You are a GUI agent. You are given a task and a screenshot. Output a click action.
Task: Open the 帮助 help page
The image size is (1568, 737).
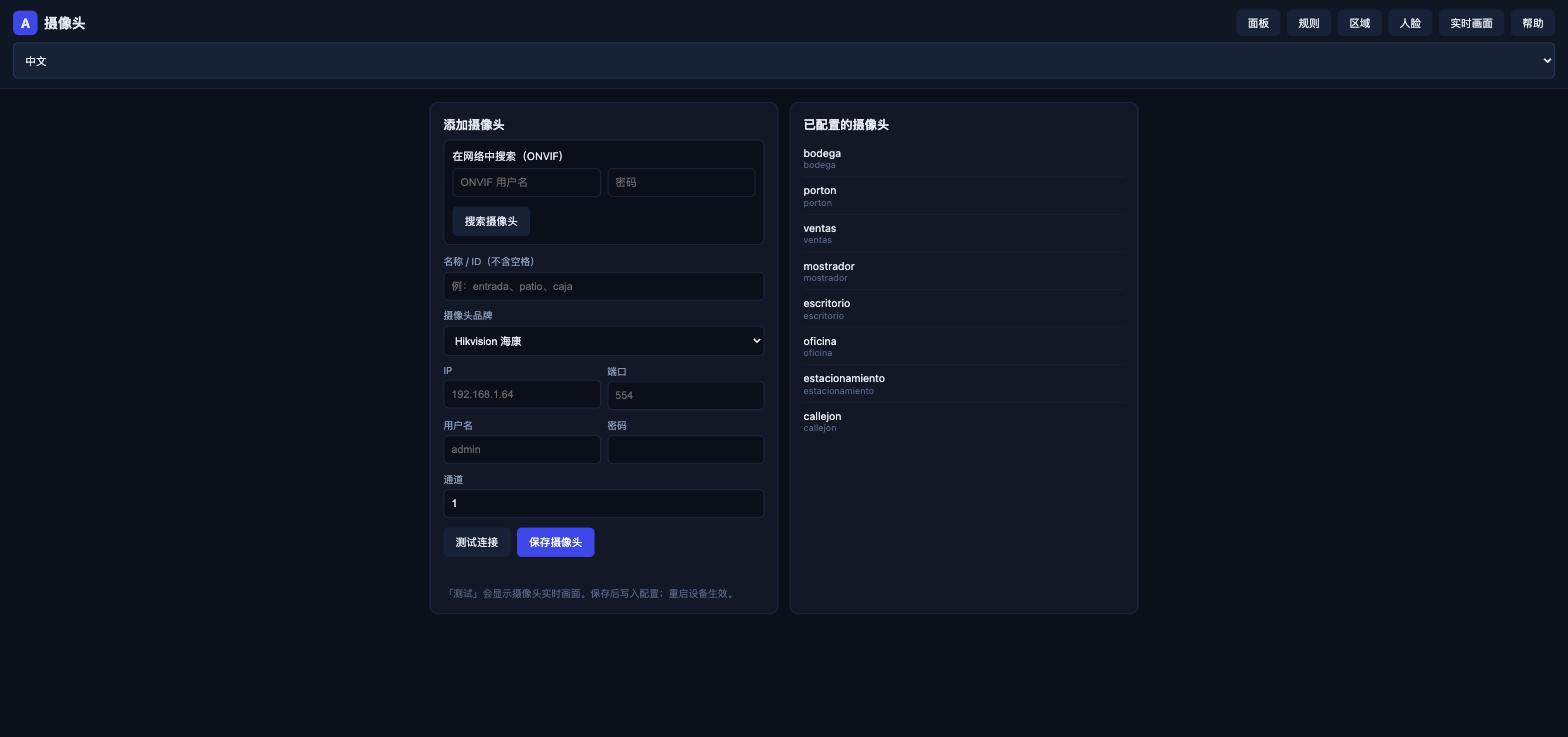pos(1533,23)
